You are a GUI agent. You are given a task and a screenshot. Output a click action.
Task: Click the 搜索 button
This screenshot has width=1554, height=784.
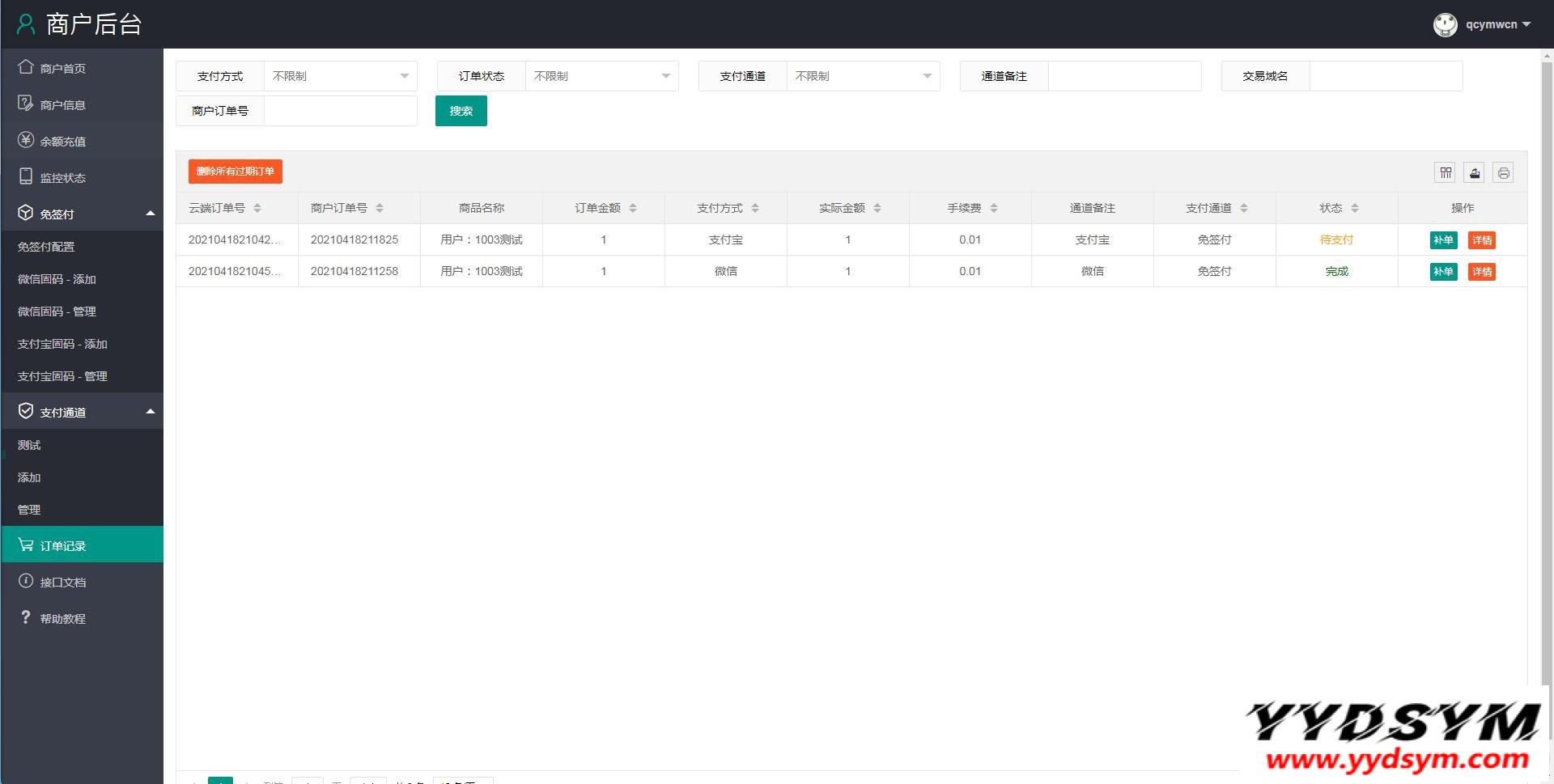(x=461, y=111)
